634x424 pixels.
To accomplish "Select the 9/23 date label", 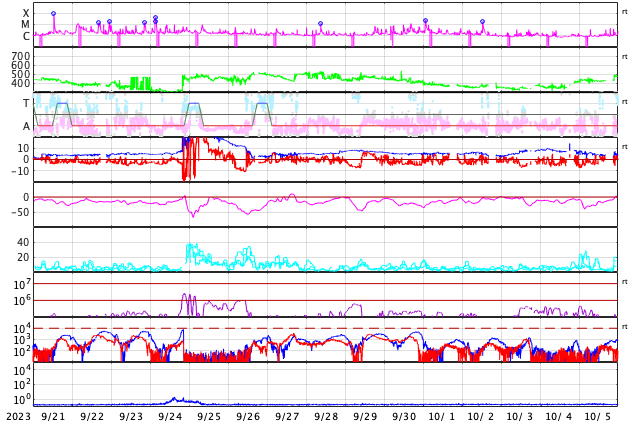I will pyautogui.click(x=131, y=417).
